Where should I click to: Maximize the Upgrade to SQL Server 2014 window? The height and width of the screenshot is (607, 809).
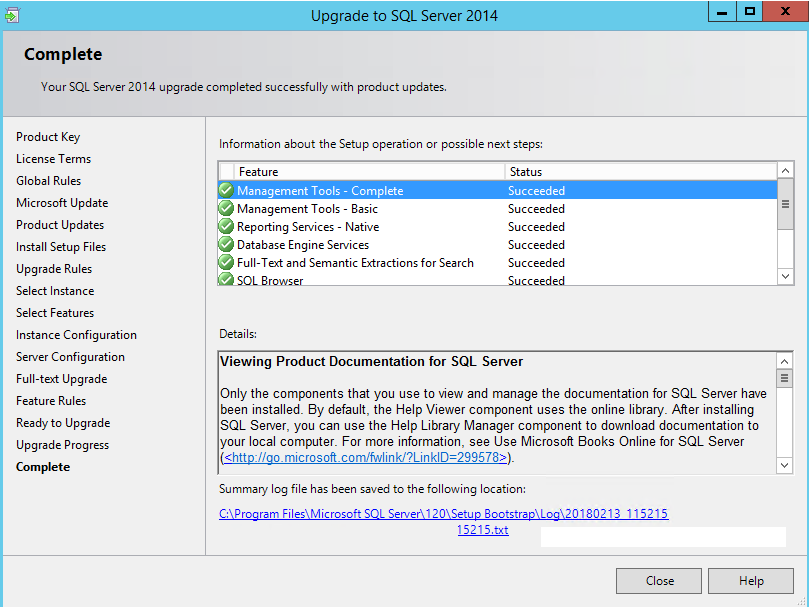pyautogui.click(x=750, y=11)
